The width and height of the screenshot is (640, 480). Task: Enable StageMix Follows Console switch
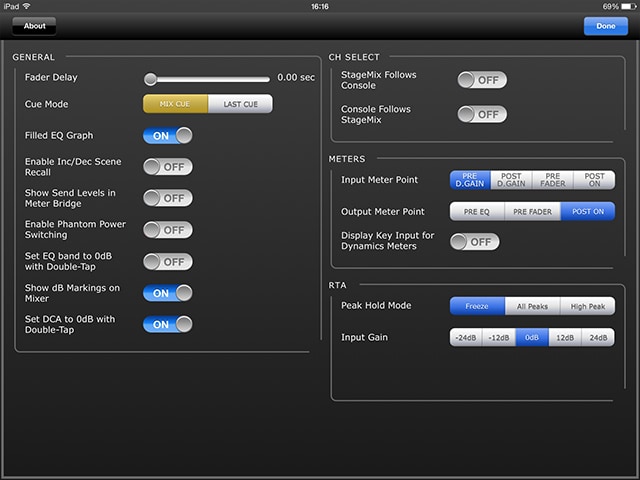click(481, 80)
